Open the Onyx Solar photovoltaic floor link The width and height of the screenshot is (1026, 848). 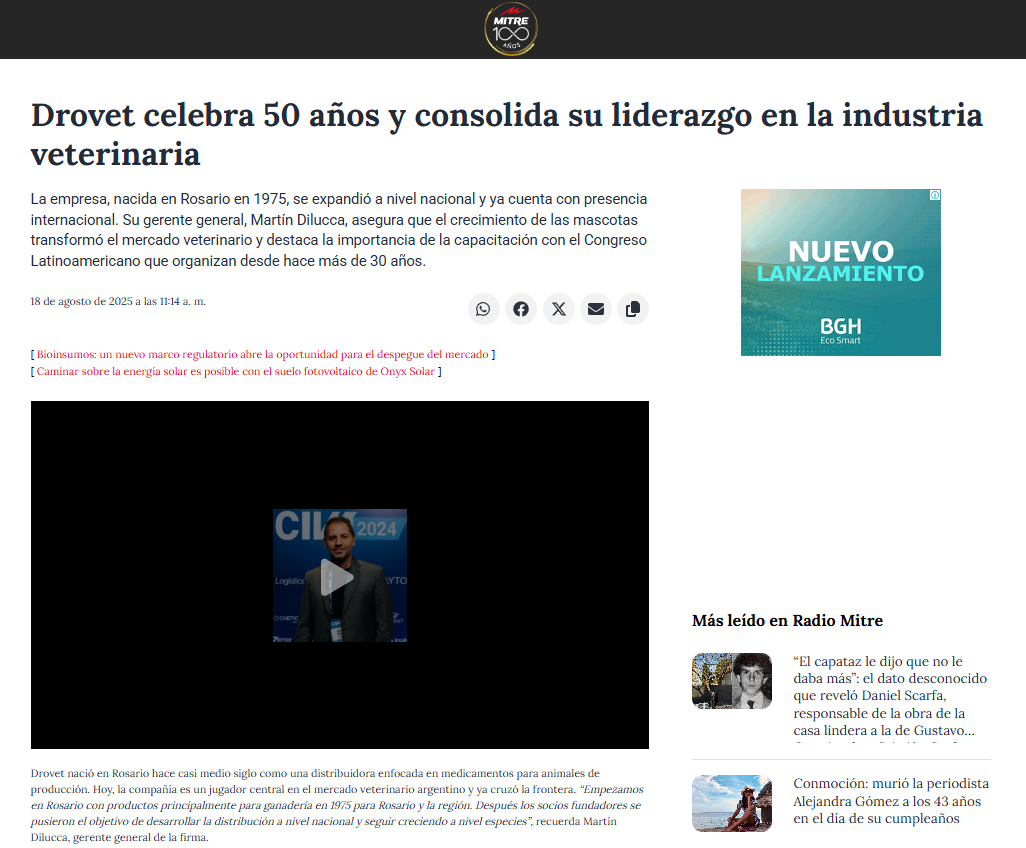pyautogui.click(x=236, y=371)
